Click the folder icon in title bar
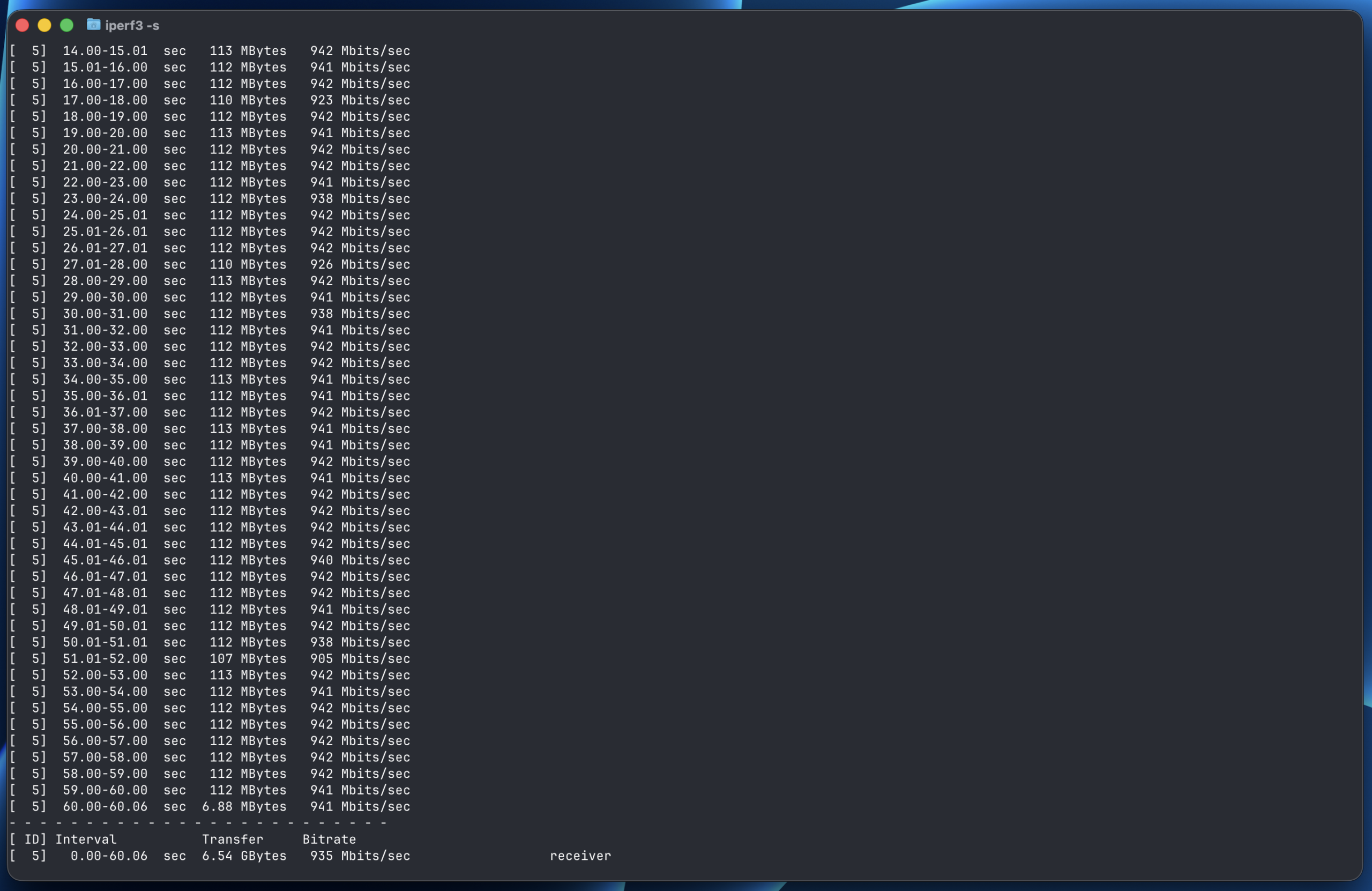The image size is (1372, 891). [93, 25]
